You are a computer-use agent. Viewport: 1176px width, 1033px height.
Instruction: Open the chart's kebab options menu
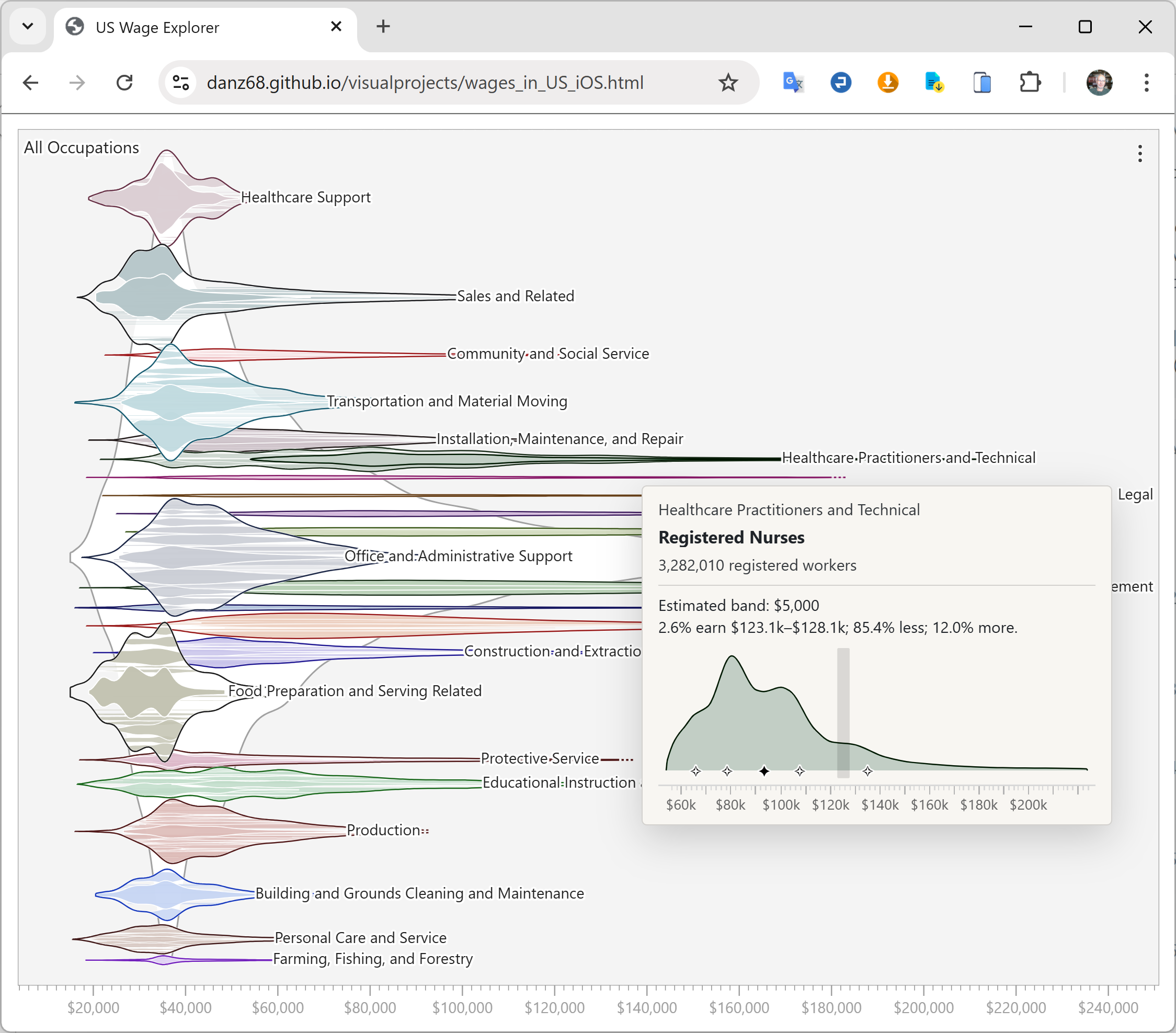pyautogui.click(x=1140, y=154)
